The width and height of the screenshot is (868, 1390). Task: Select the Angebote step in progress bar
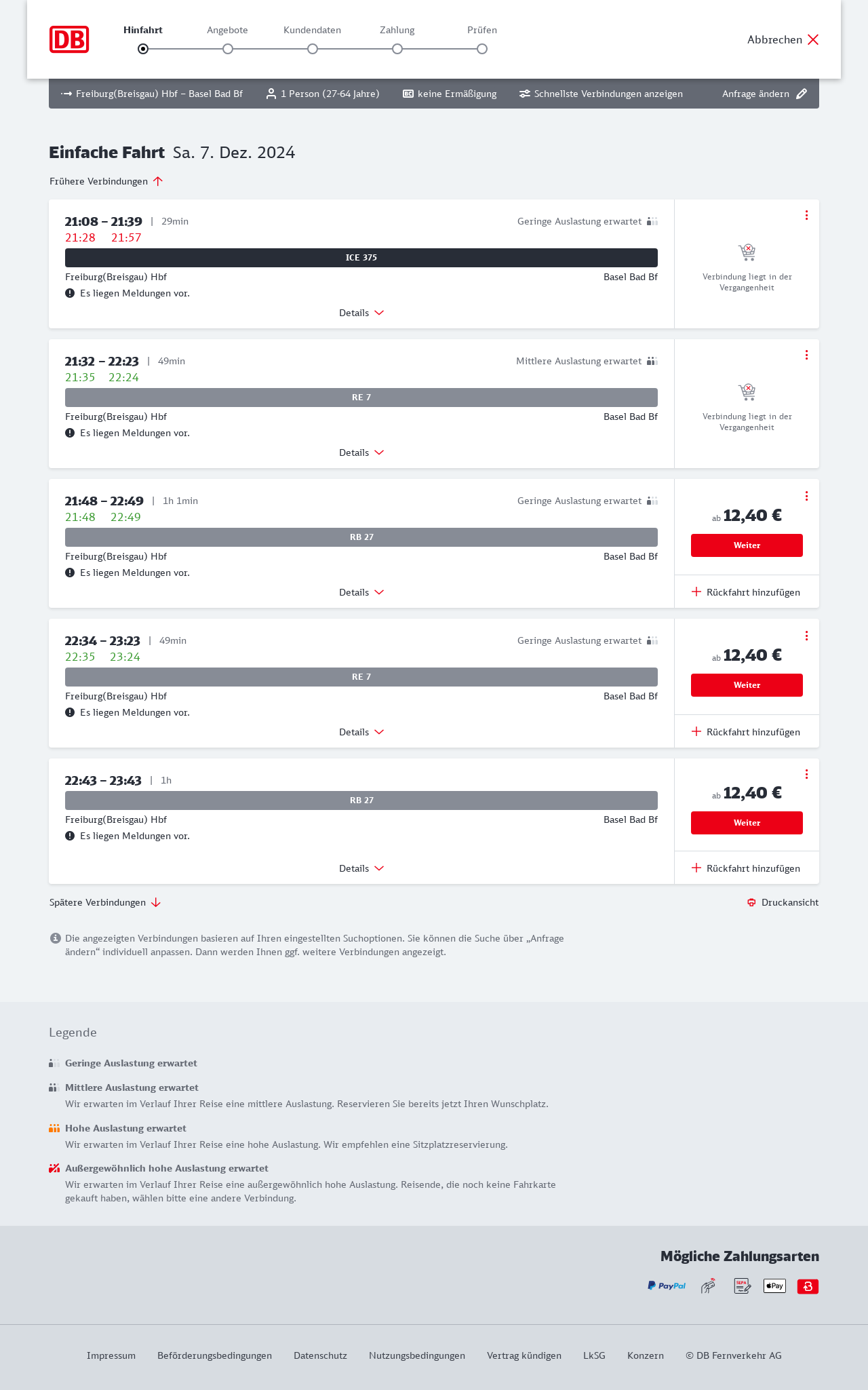click(x=228, y=49)
